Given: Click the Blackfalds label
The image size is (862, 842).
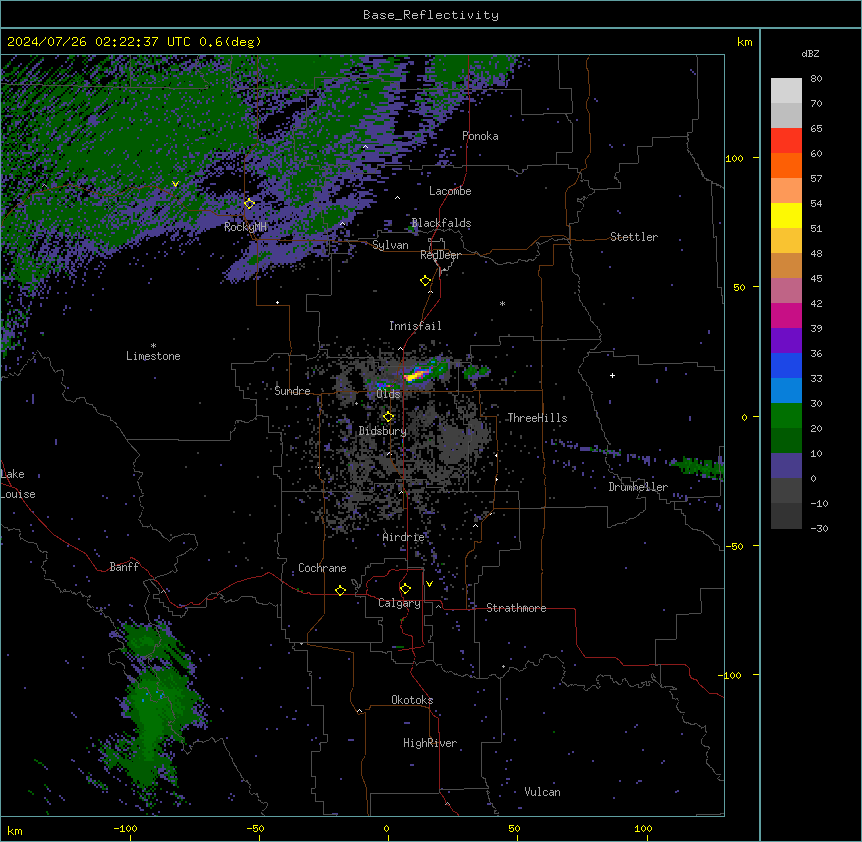Looking at the screenshot, I should 441,223.
